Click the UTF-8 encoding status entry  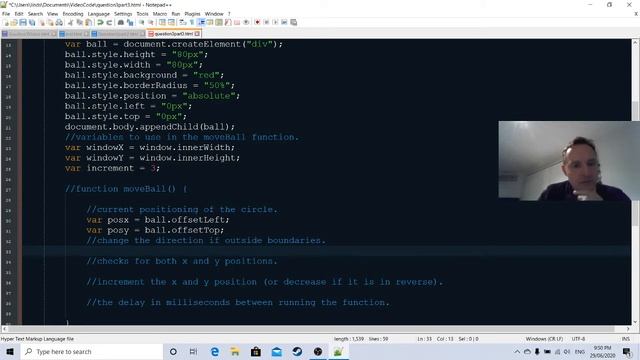578,339
